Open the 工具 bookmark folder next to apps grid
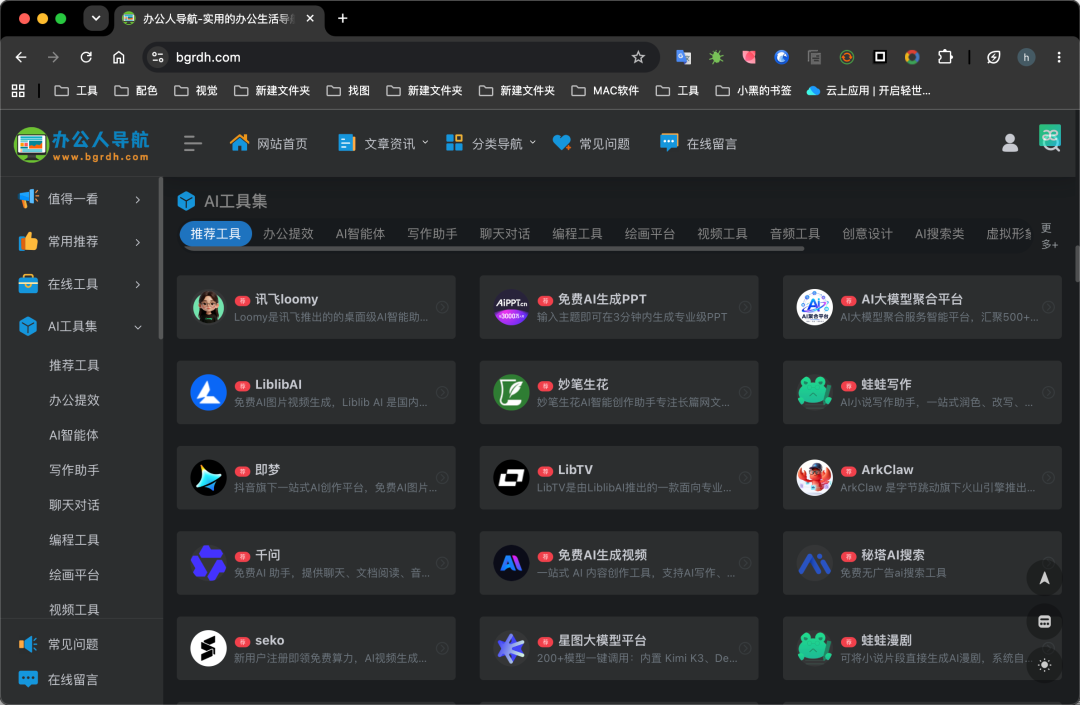This screenshot has height=705, width=1080. [76, 90]
